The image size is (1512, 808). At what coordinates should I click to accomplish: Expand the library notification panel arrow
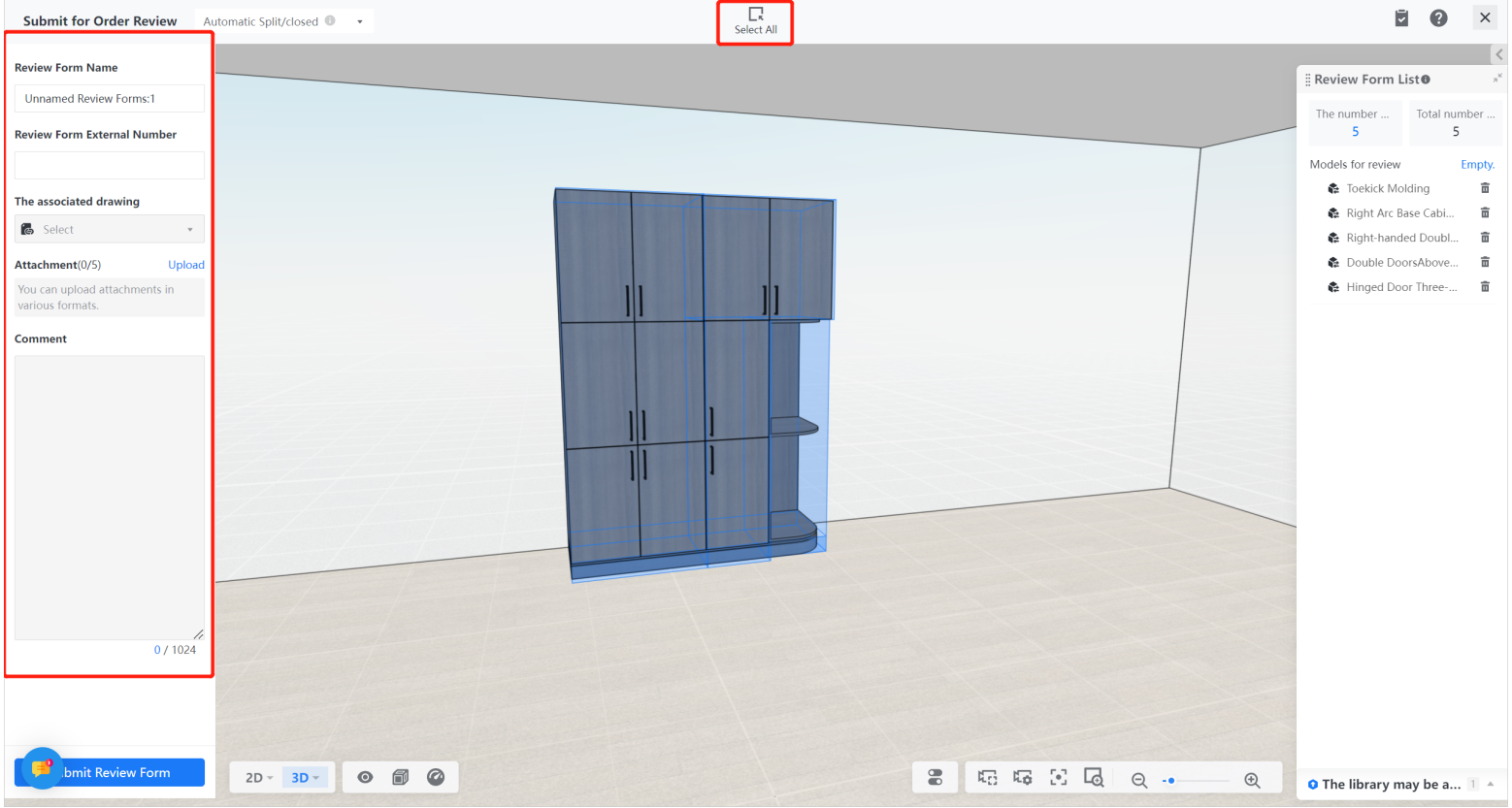[x=1491, y=784]
